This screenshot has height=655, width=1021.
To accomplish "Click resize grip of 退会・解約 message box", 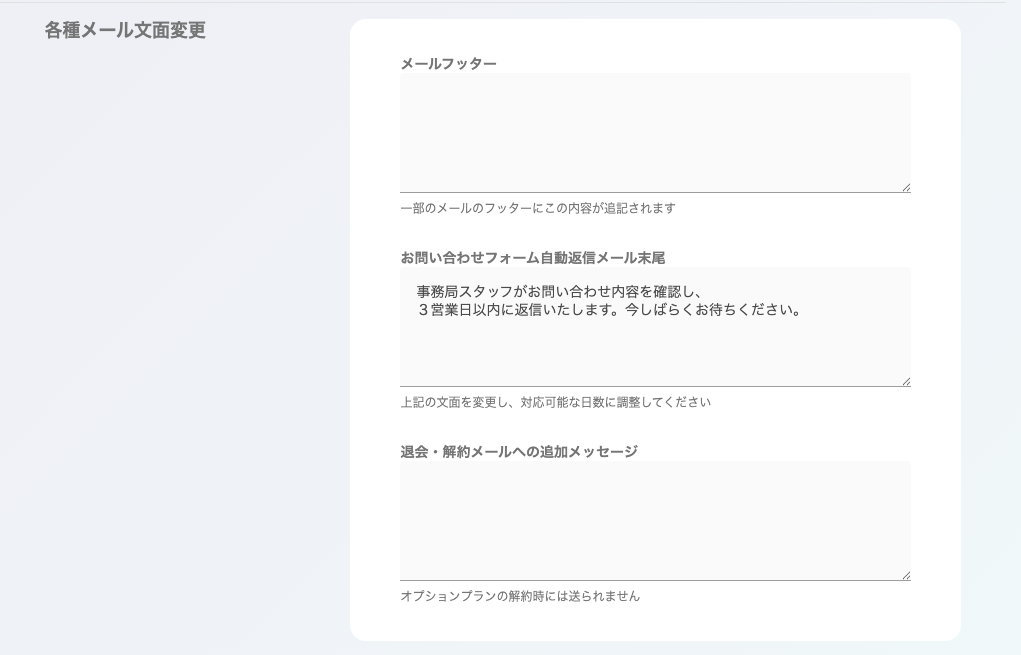I will point(906,575).
